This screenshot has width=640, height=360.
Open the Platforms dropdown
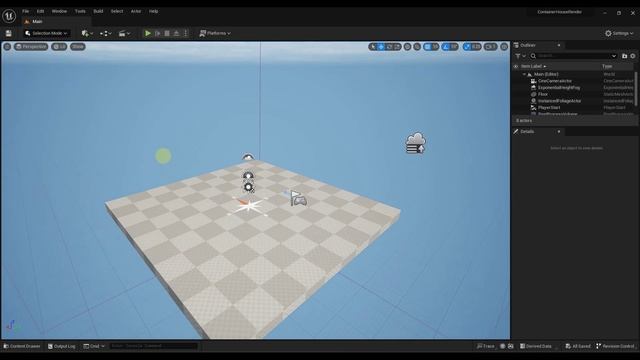(215, 33)
